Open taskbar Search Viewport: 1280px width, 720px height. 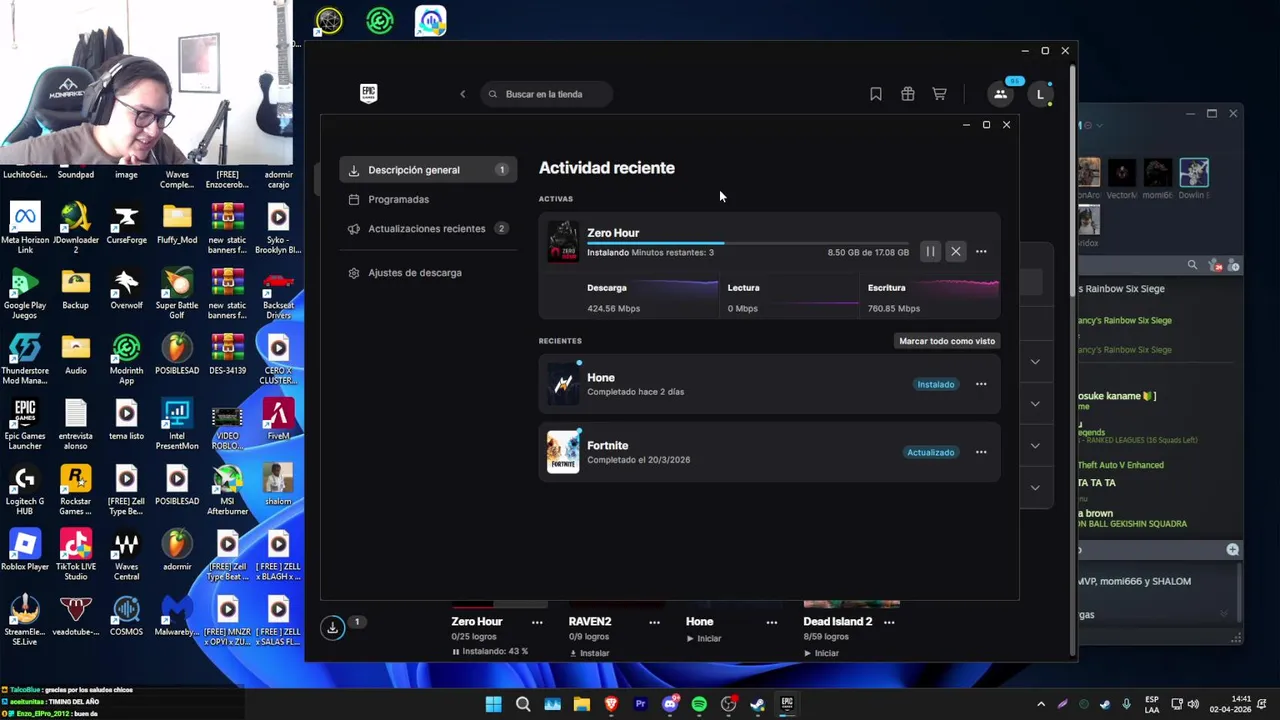tap(523, 704)
